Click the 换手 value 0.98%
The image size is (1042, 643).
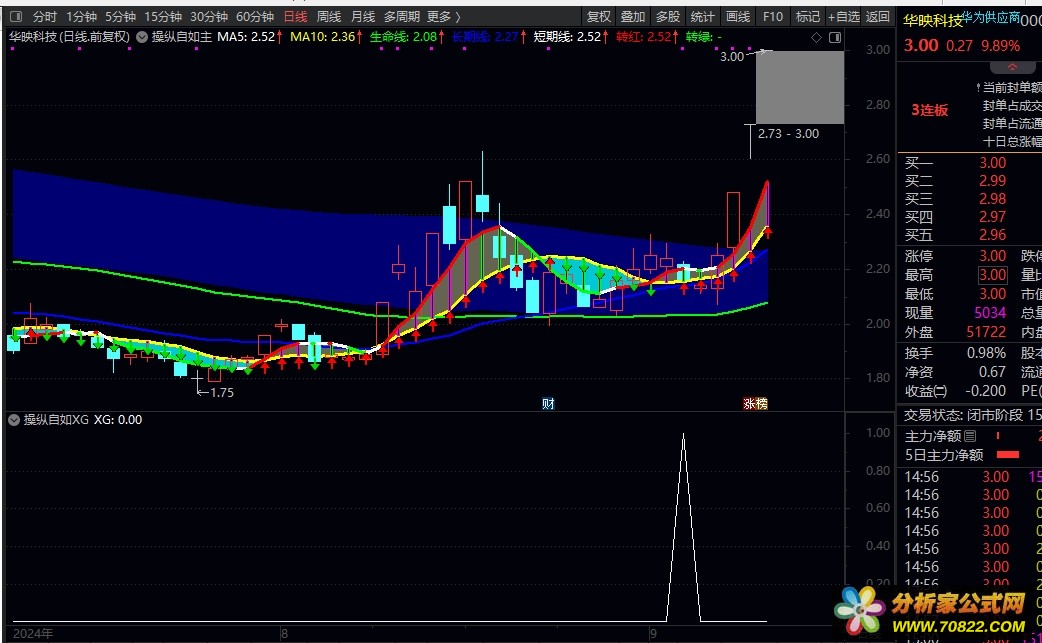tap(986, 353)
